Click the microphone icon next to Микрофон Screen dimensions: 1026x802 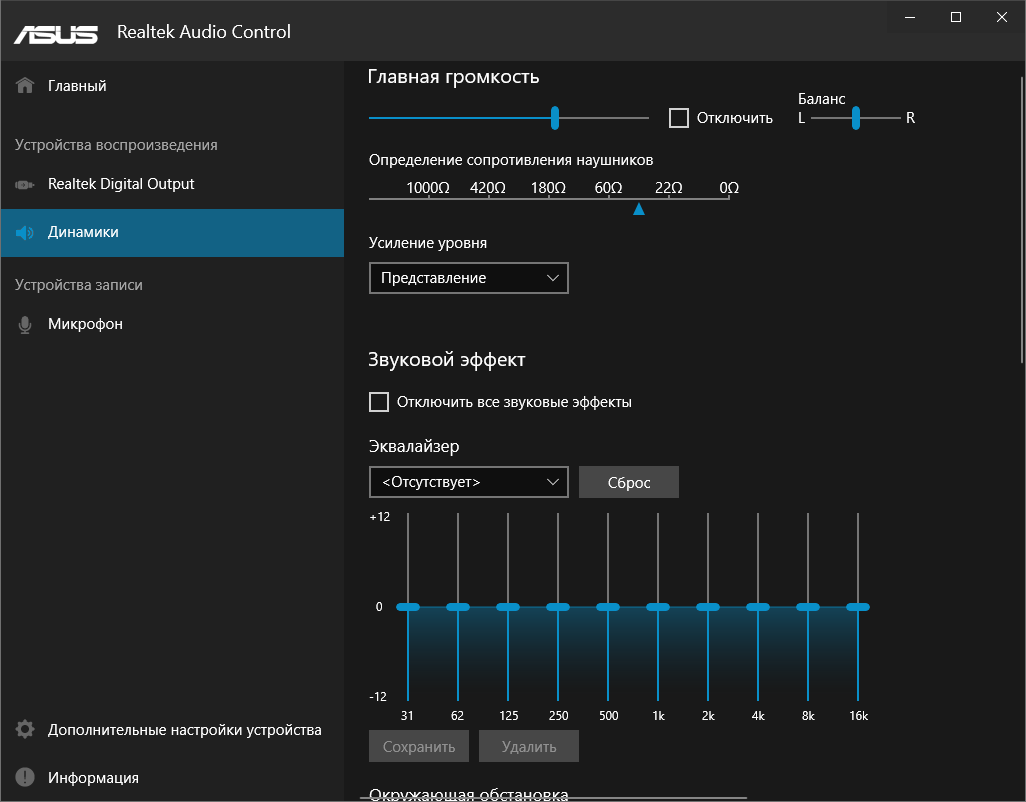24,324
